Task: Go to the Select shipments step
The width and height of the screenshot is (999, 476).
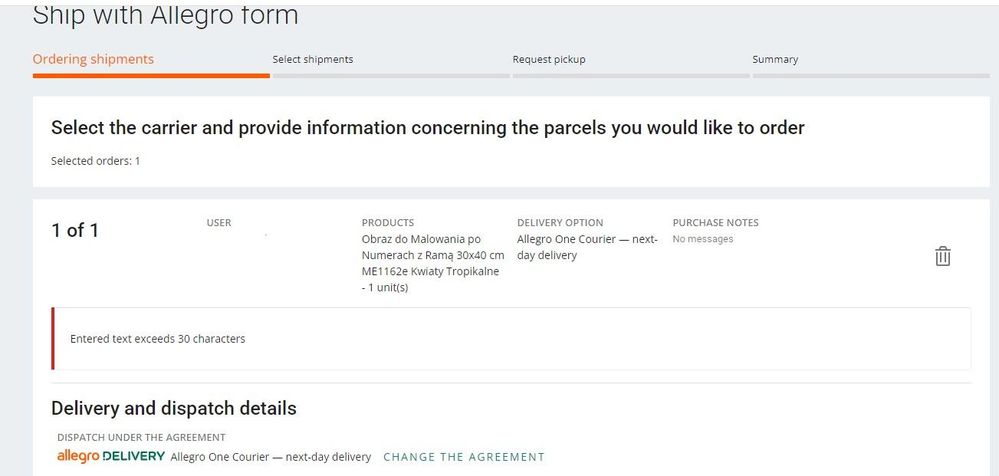Action: [313, 59]
